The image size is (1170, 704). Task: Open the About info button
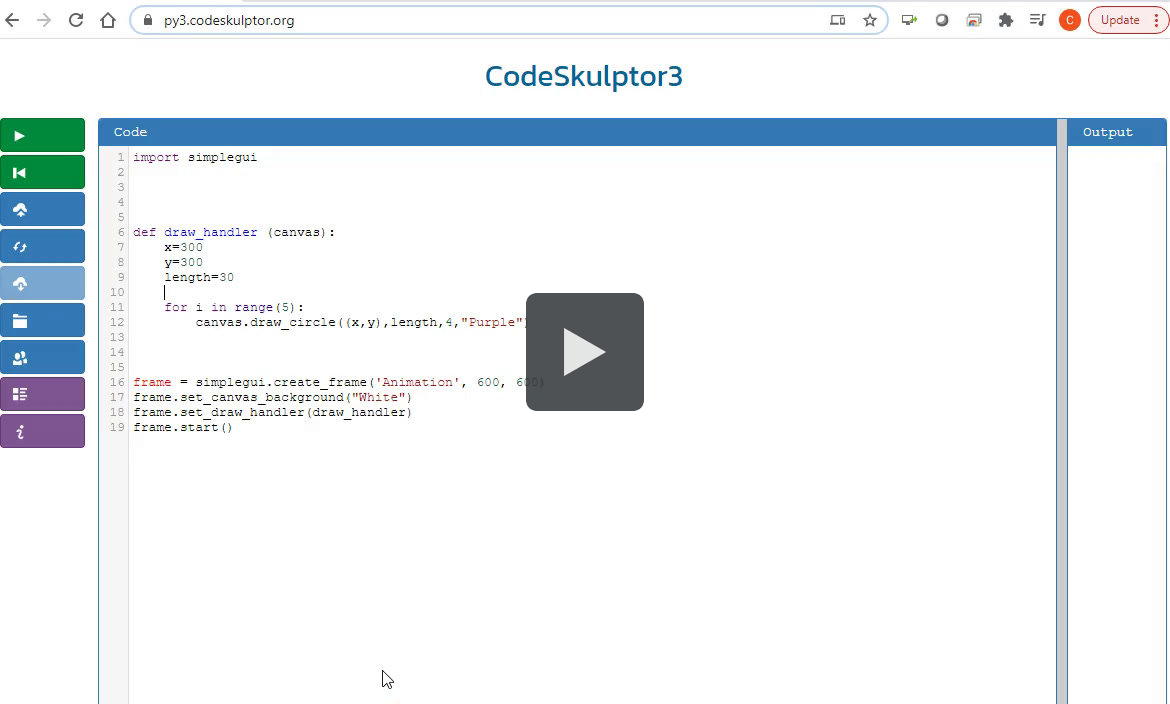click(x=42, y=432)
